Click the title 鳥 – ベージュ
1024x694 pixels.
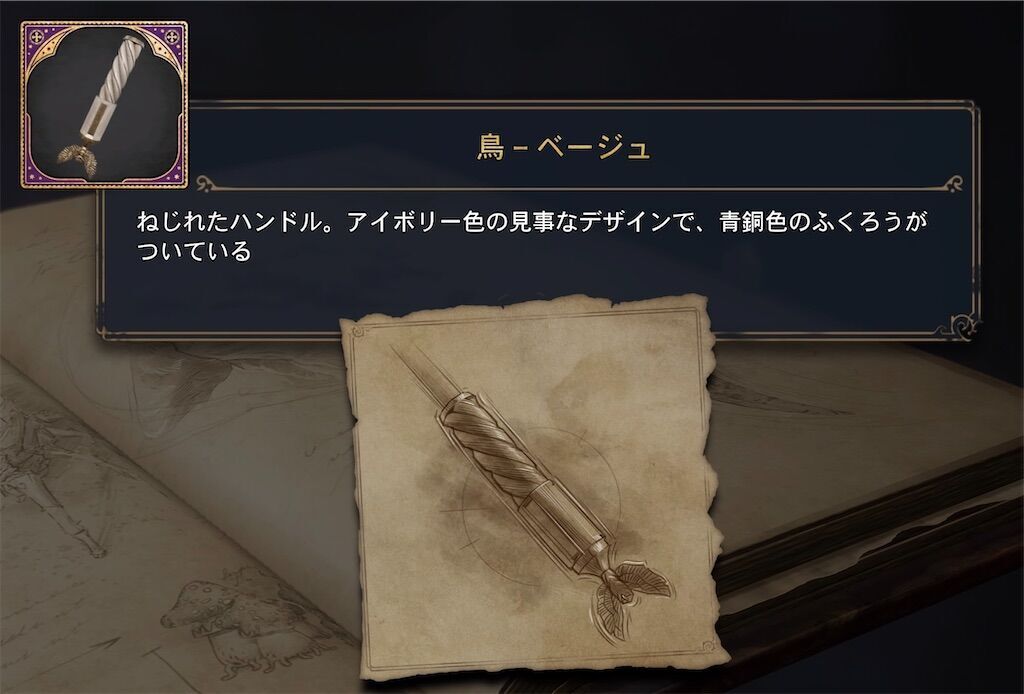click(x=563, y=148)
